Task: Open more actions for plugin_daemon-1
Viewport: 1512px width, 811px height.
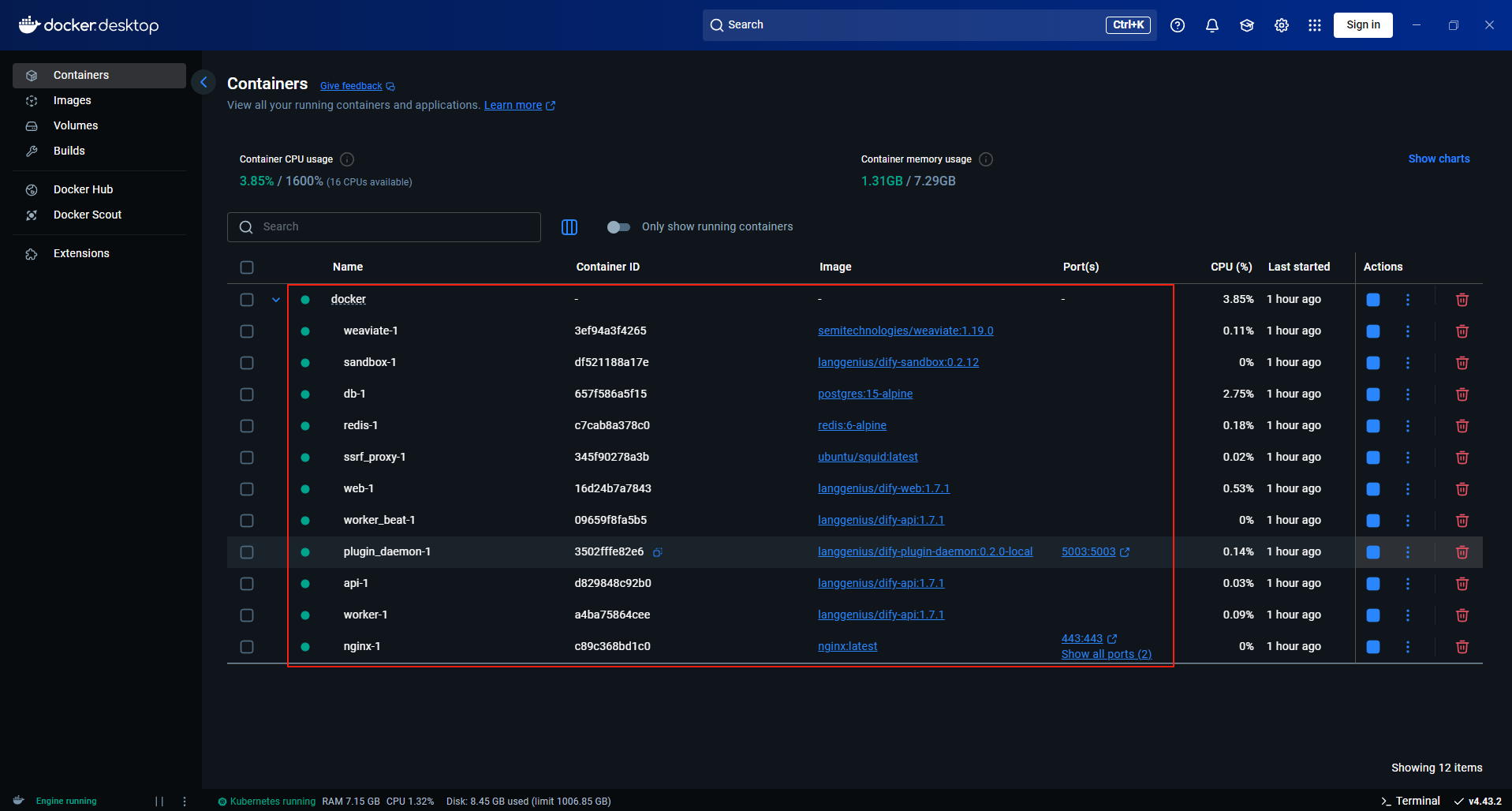Action: pos(1408,552)
